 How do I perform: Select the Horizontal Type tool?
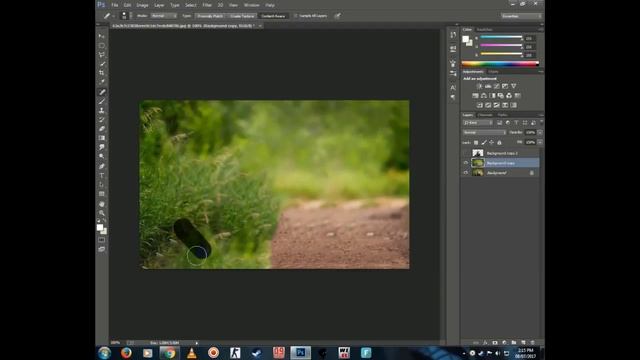pos(102,176)
